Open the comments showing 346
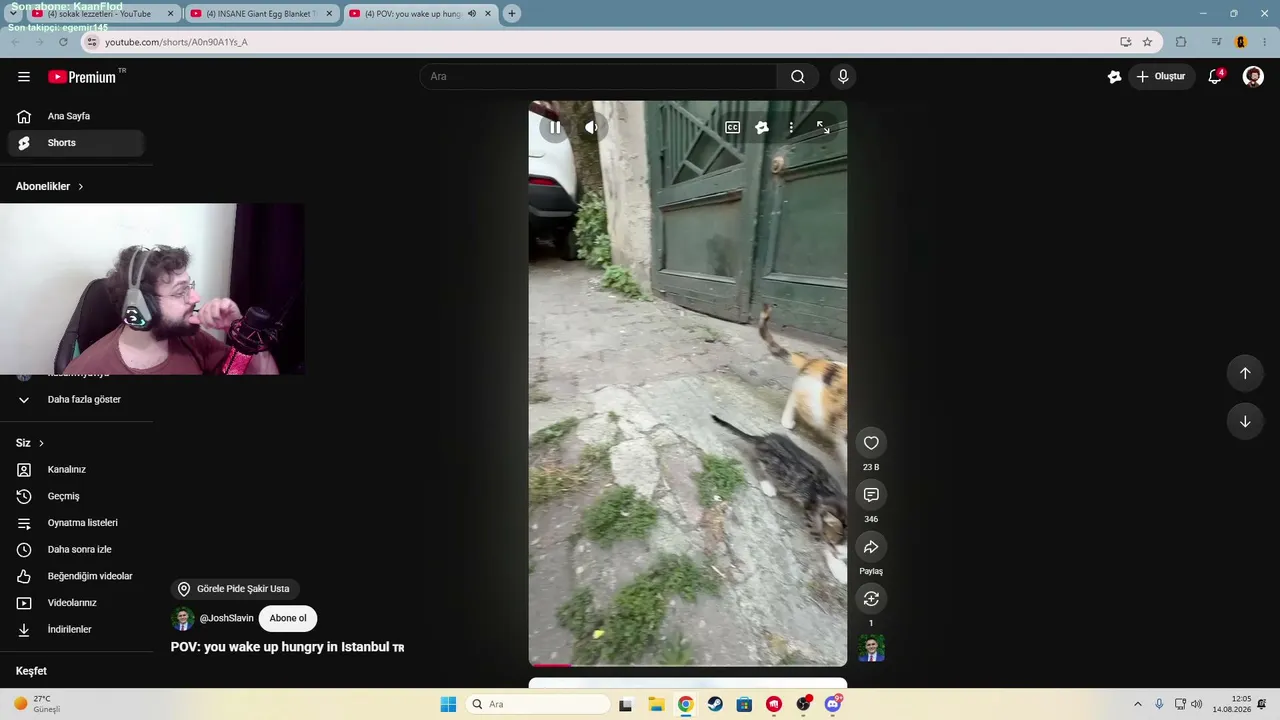The image size is (1280, 720). pyautogui.click(x=871, y=495)
